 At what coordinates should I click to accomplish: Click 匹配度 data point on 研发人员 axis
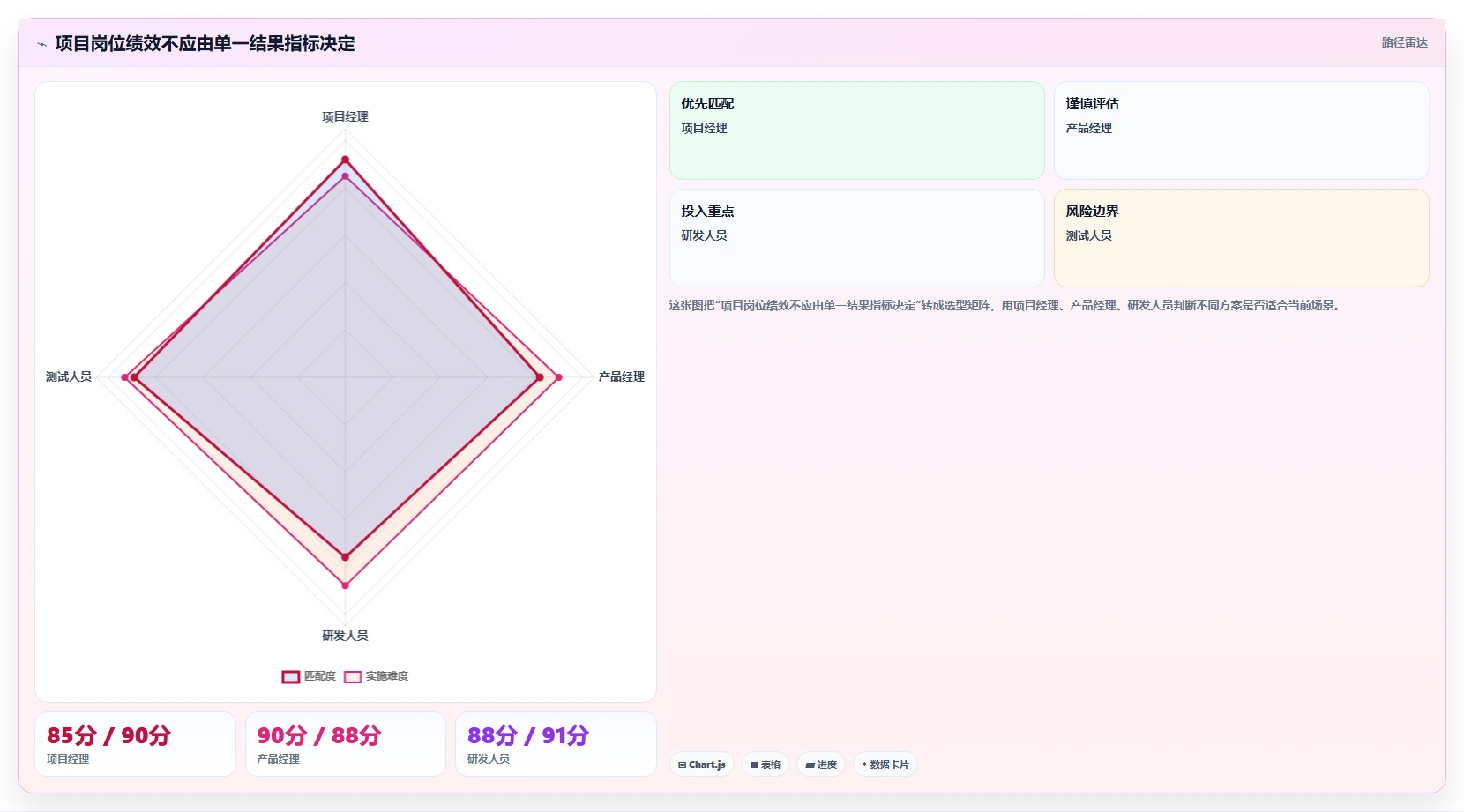tap(345, 557)
